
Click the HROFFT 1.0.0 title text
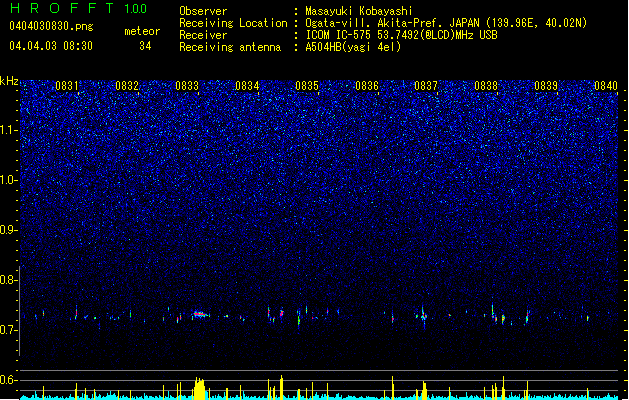79,8
